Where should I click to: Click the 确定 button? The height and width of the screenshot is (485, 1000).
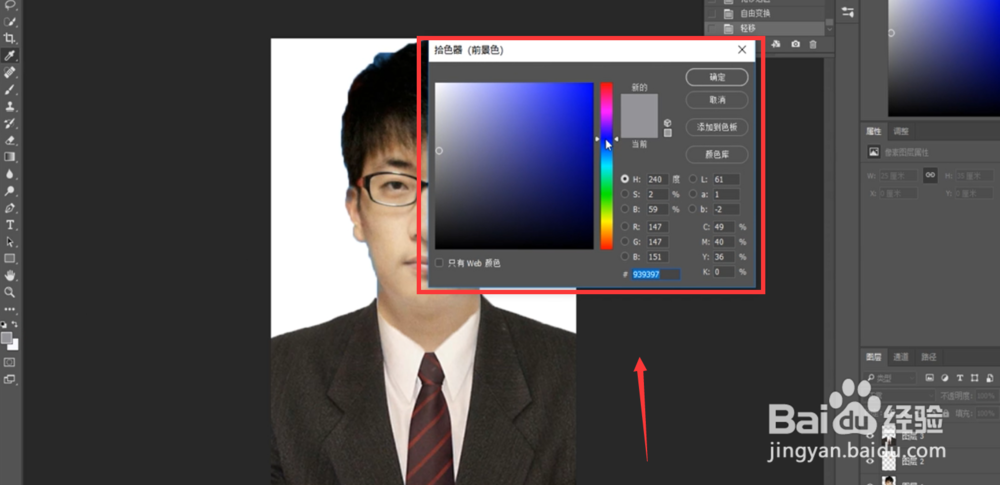tap(717, 77)
